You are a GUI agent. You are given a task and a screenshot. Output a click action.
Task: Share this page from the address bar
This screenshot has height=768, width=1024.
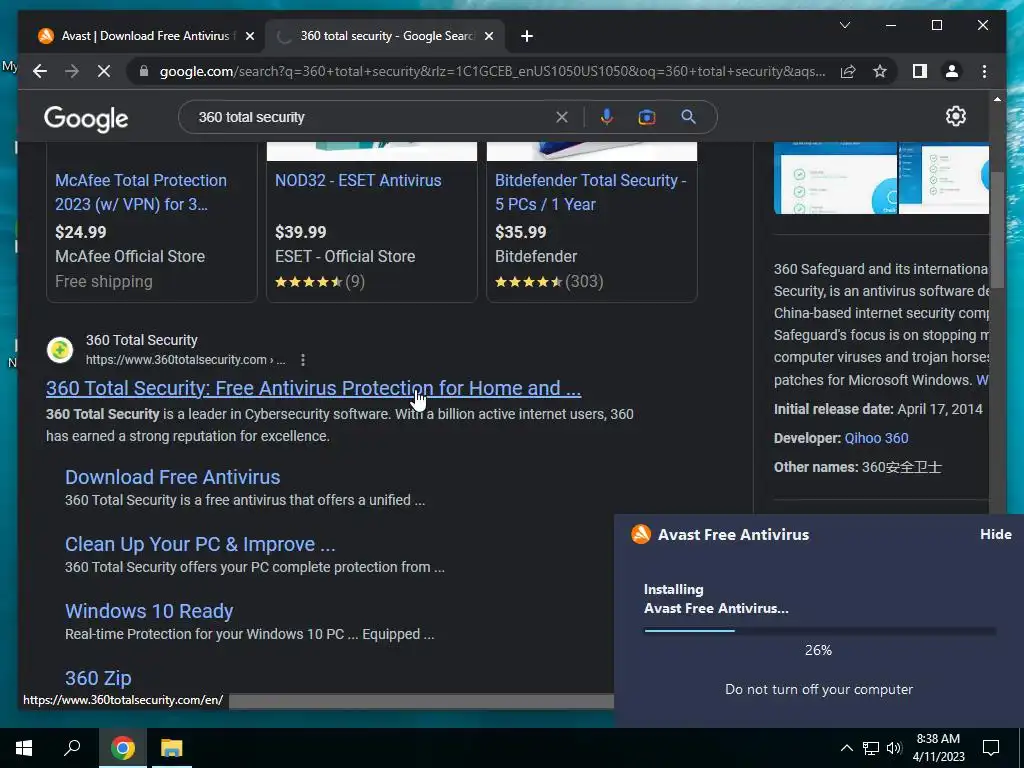pos(848,71)
